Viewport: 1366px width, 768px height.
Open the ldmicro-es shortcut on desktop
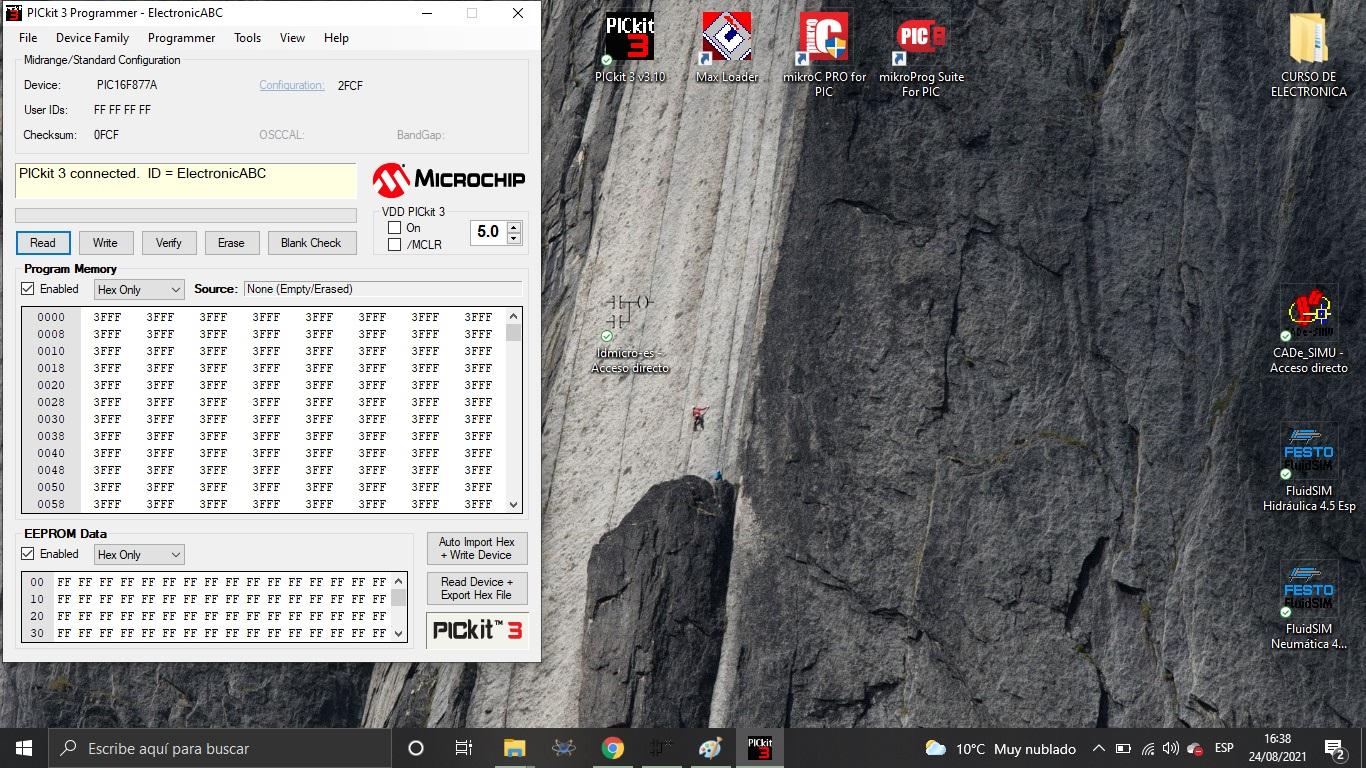(x=629, y=333)
